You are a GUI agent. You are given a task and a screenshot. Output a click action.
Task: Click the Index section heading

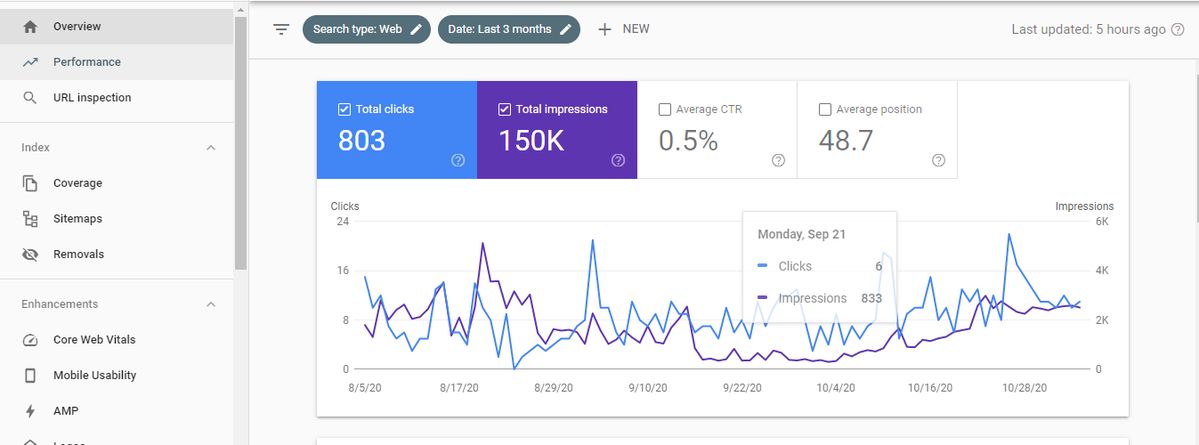click(36, 148)
